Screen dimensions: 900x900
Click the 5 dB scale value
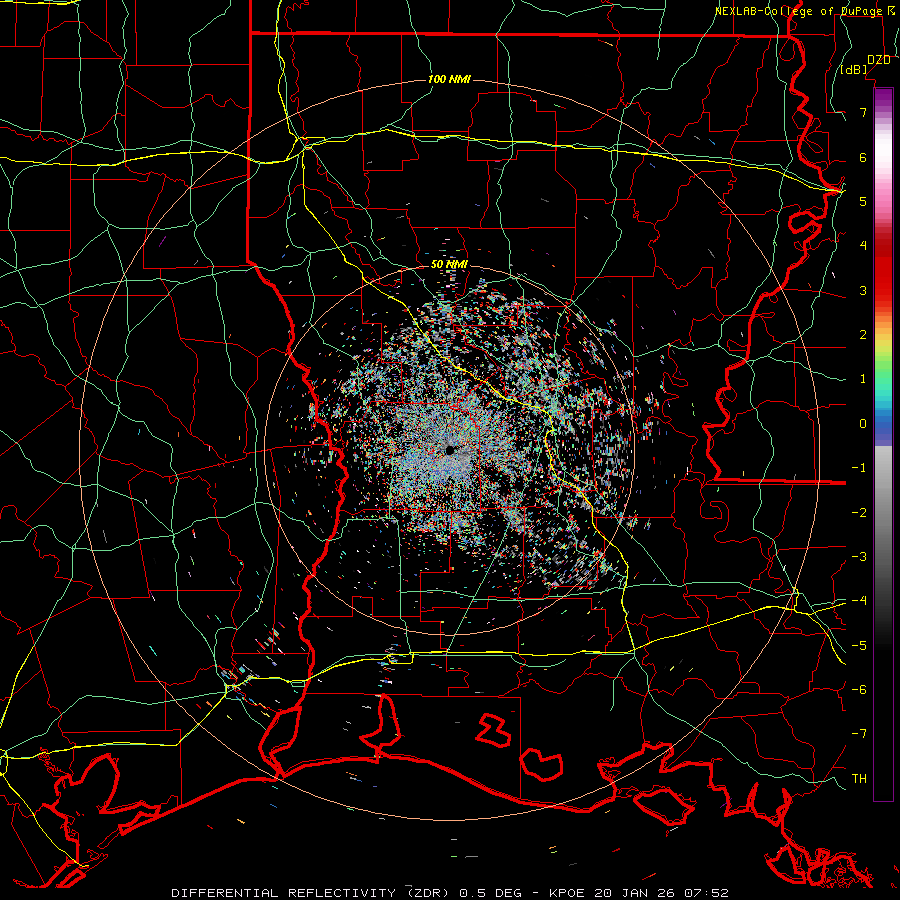click(863, 201)
